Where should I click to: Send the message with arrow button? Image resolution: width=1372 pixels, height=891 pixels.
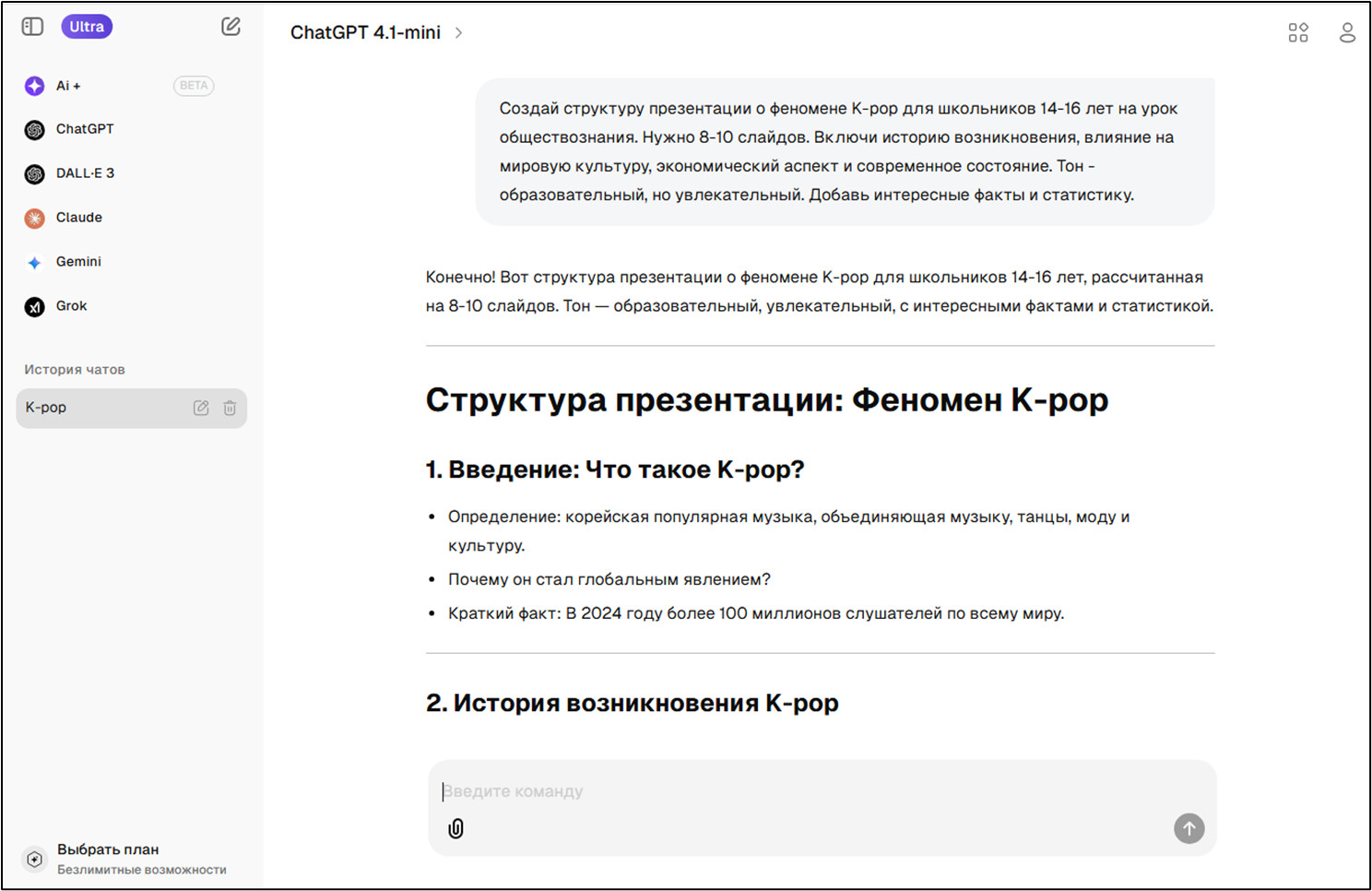[1189, 828]
